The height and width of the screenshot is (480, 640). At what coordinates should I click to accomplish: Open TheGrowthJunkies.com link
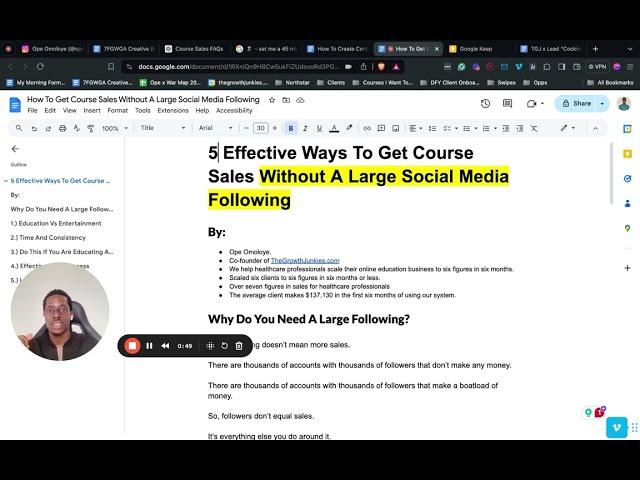pos(304,260)
